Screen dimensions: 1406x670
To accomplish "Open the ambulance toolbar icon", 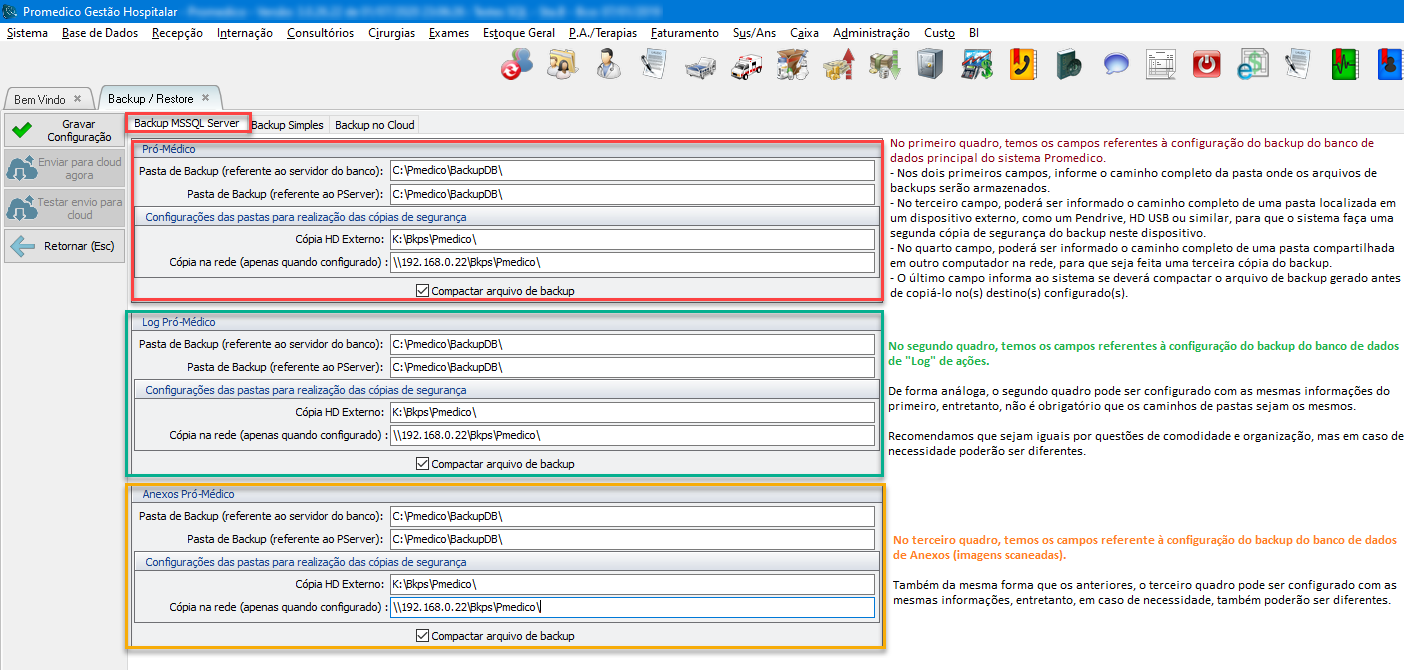I will coord(746,66).
